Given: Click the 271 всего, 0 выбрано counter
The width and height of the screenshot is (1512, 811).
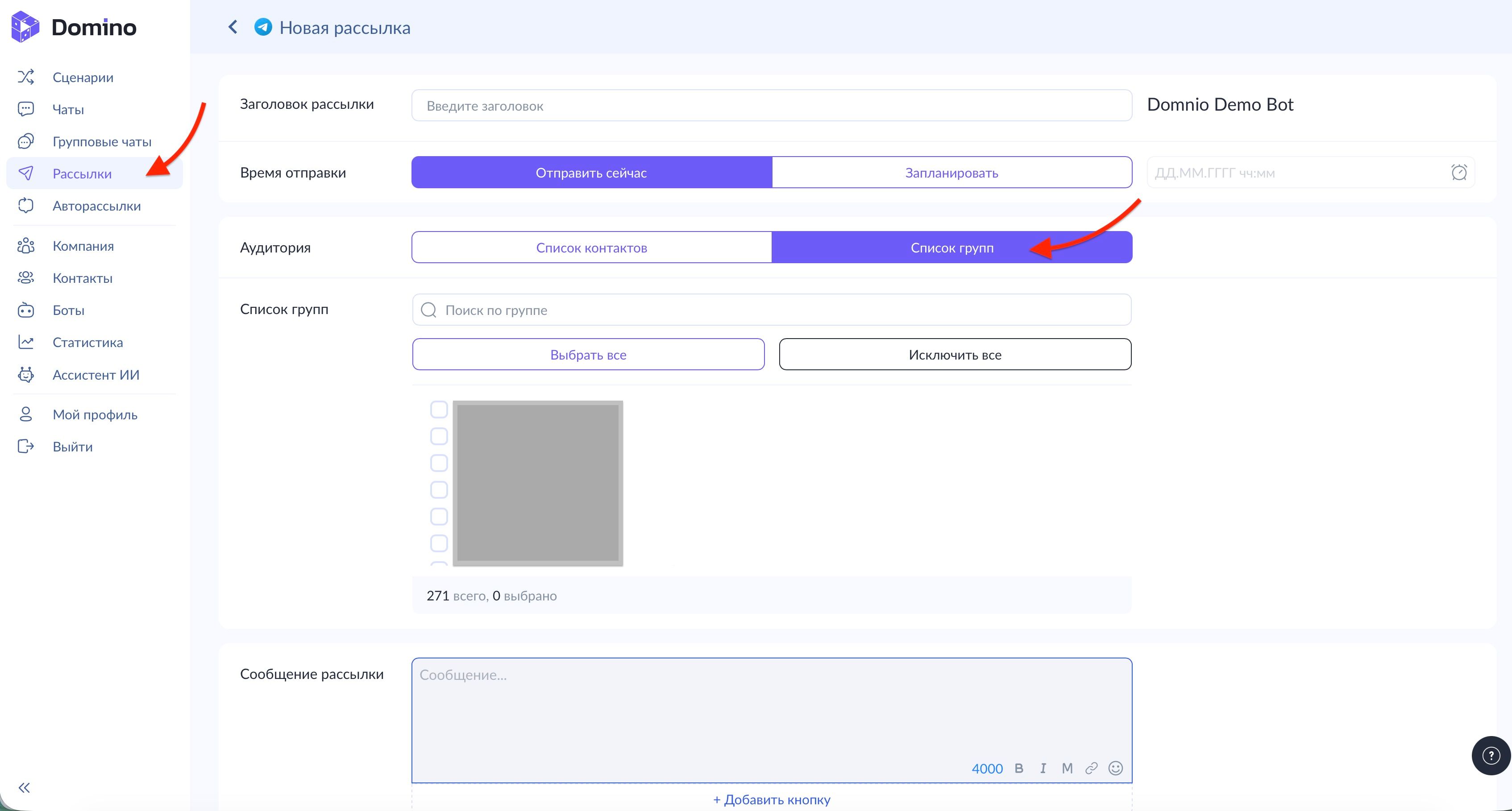Looking at the screenshot, I should 492,596.
